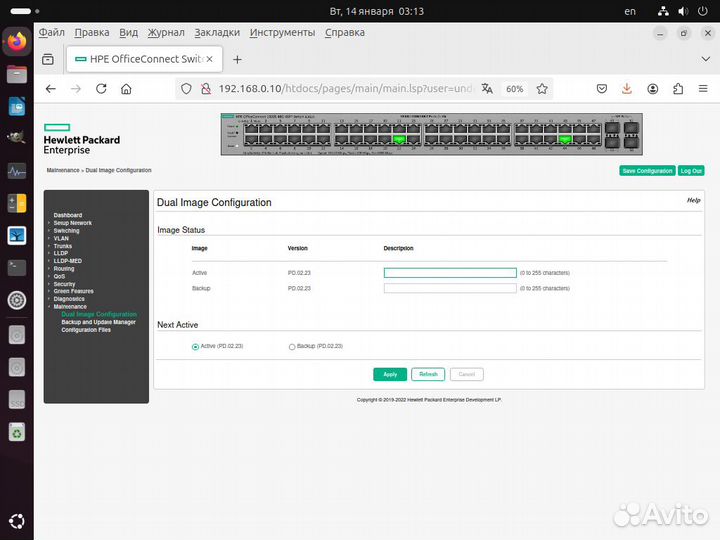
Task: Open the Calculator from the dock
Action: (17, 203)
